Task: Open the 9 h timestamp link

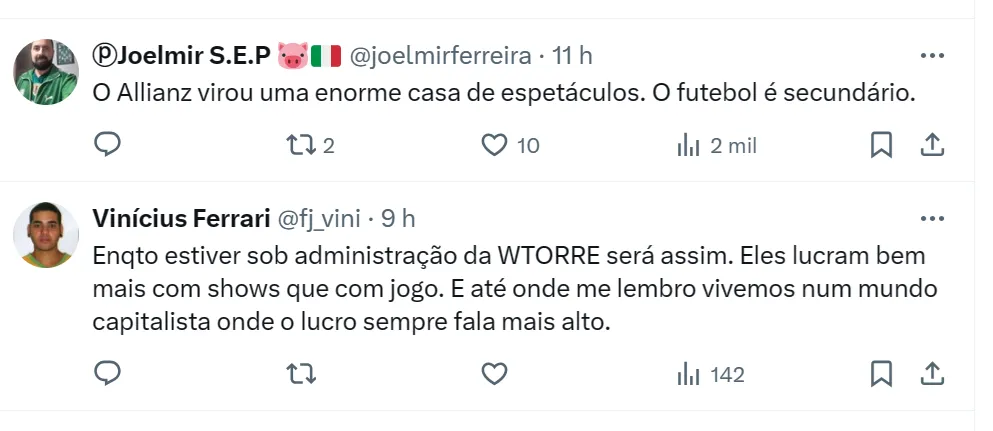Action: [396, 218]
